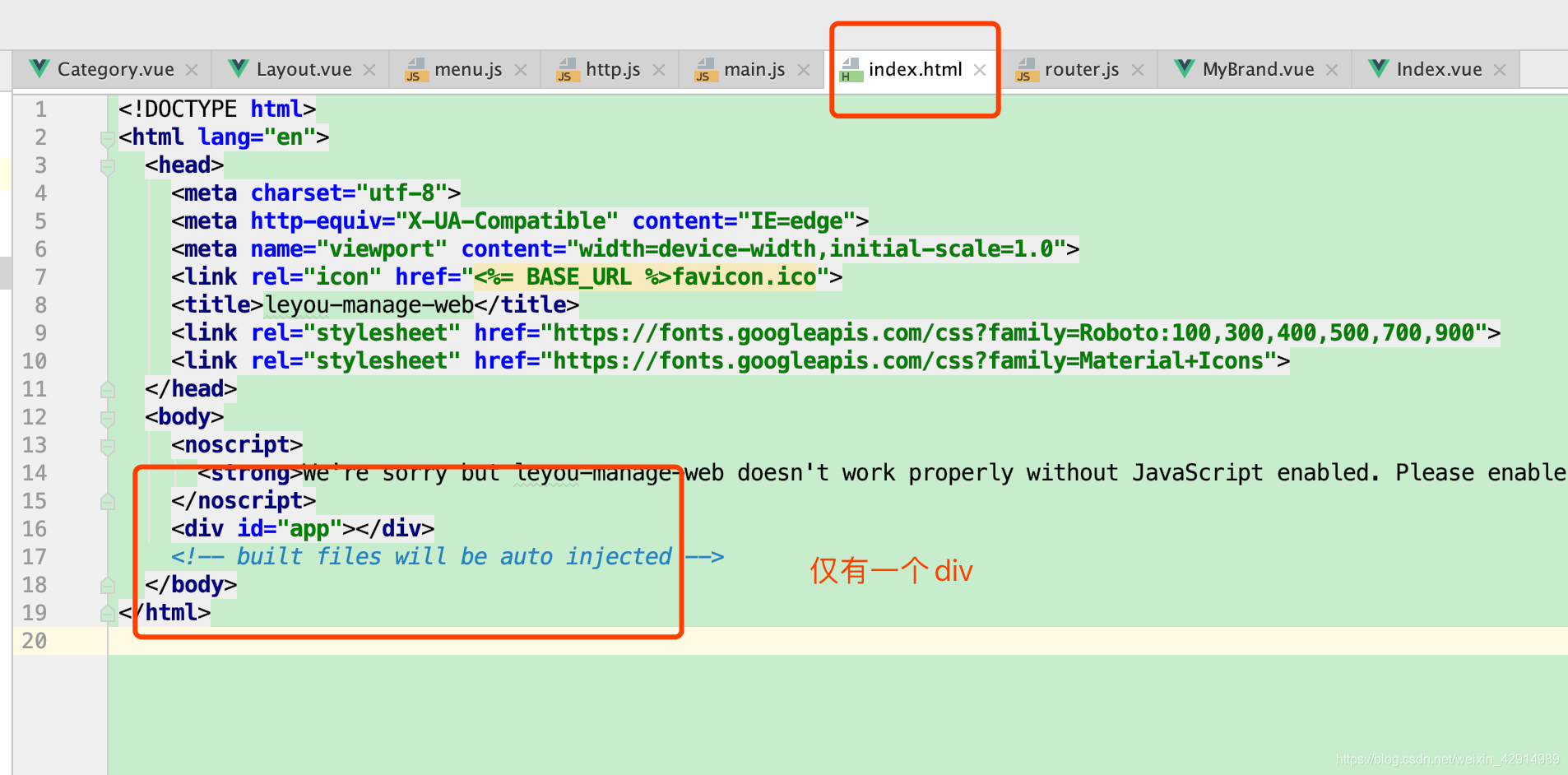Click line number 20 in the gutter
The width and height of the screenshot is (1568, 775).
click(x=35, y=641)
